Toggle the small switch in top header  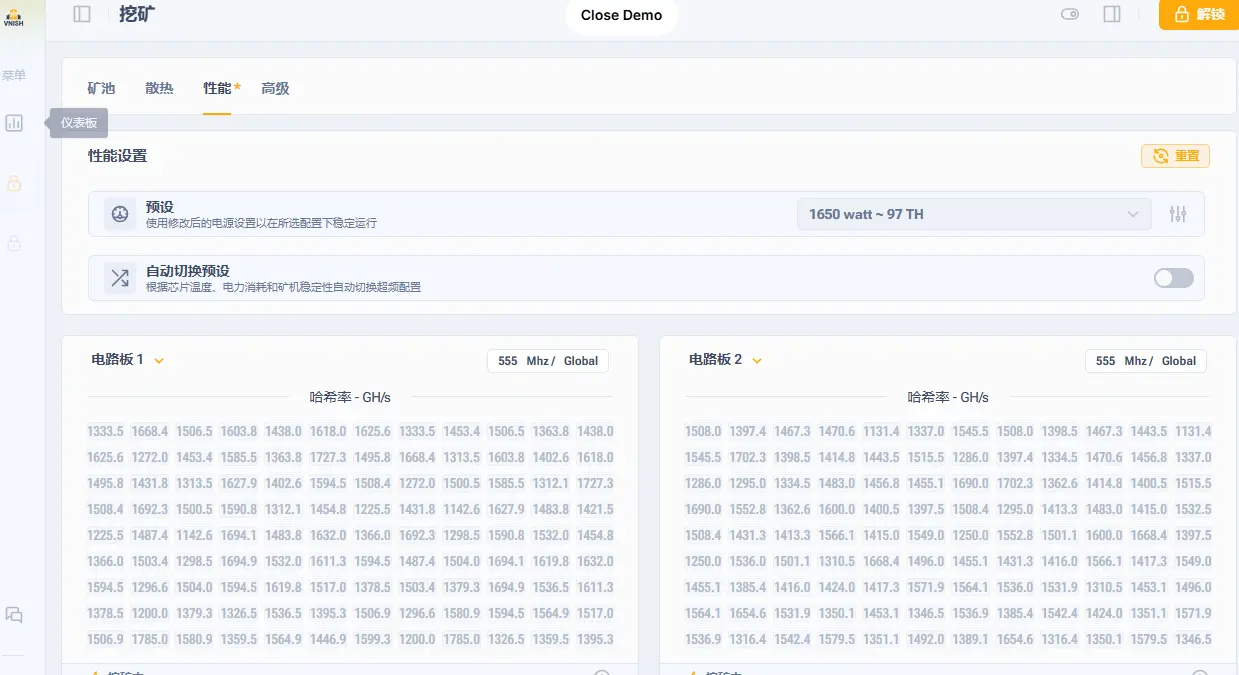tap(1070, 14)
